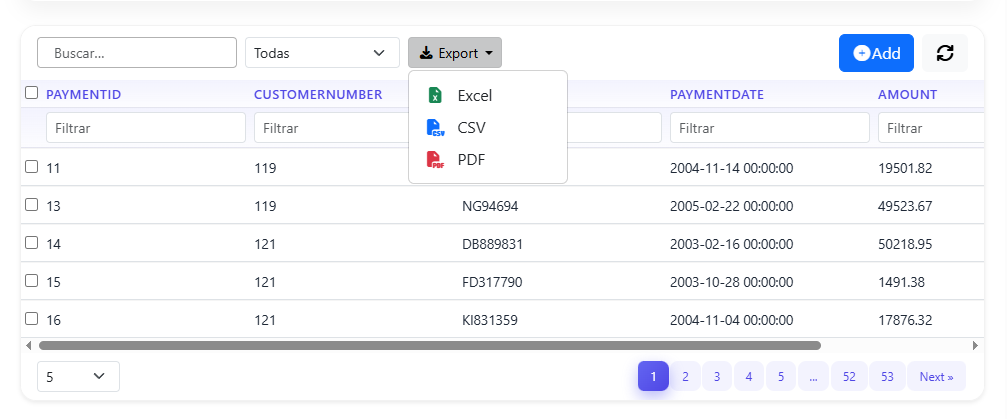This screenshot has width=1007, height=419.
Task: Go to the Next » page
Action: coord(936,376)
